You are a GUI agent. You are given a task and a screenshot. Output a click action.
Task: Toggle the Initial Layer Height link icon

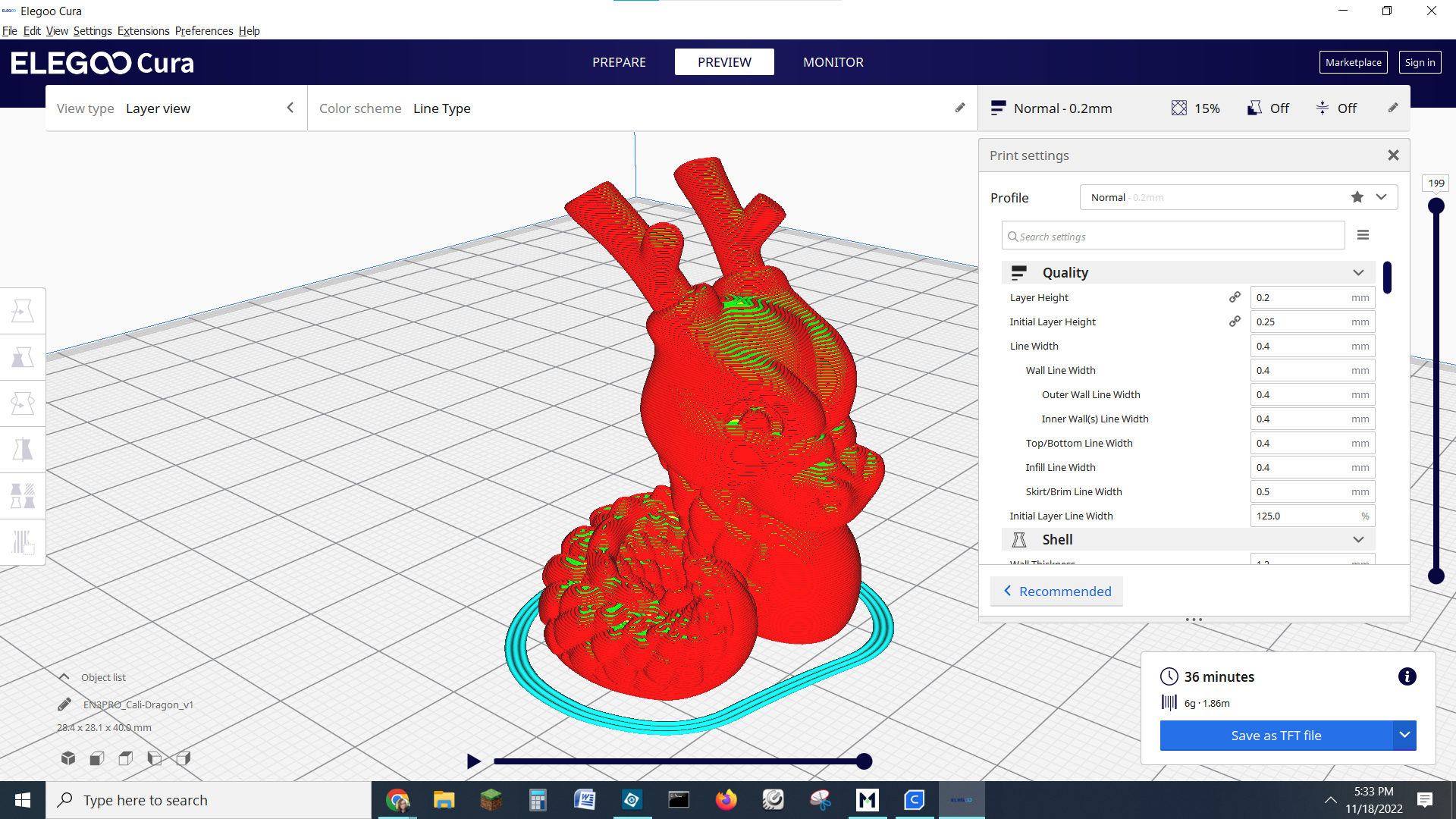(1235, 322)
